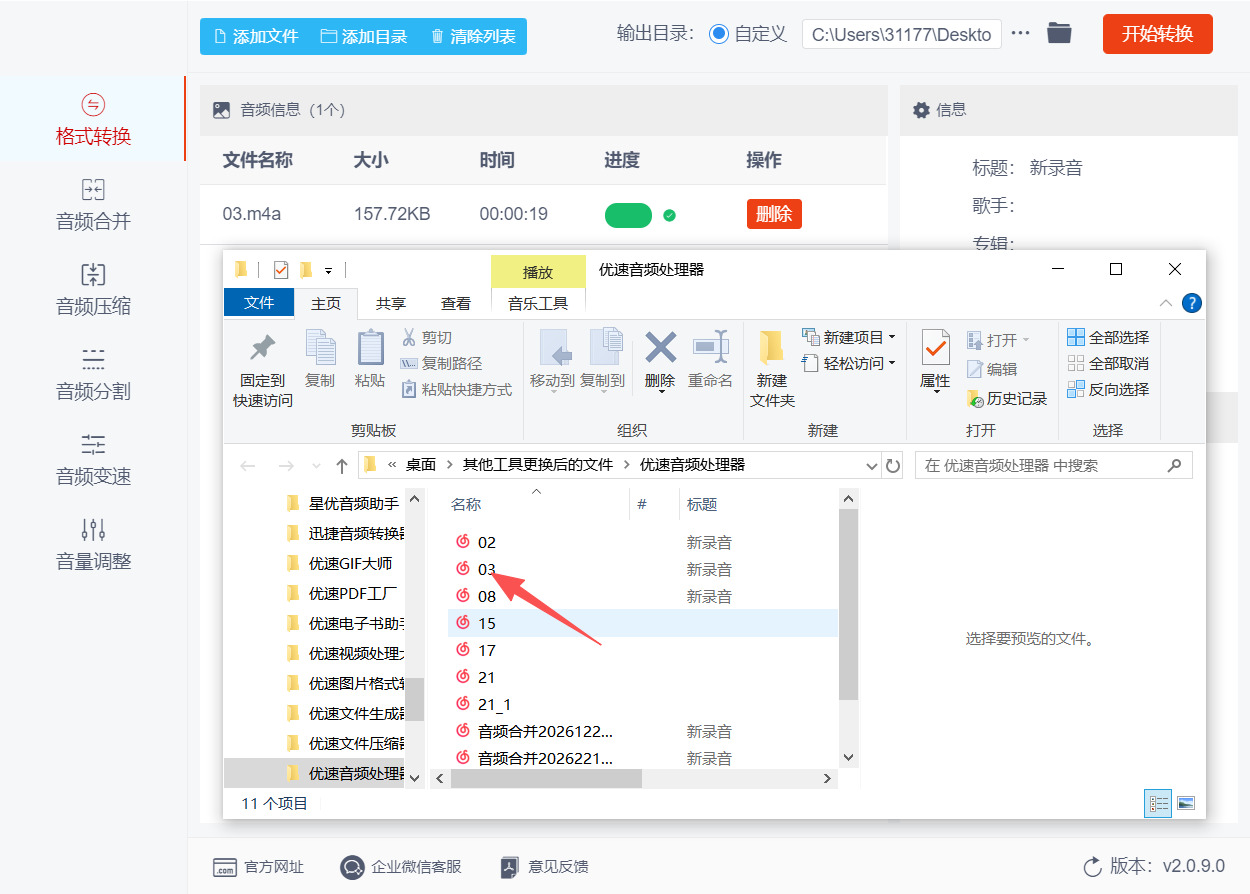The height and width of the screenshot is (894, 1250).
Task: Open the 音频合并 audio merge module
Action: click(x=93, y=205)
